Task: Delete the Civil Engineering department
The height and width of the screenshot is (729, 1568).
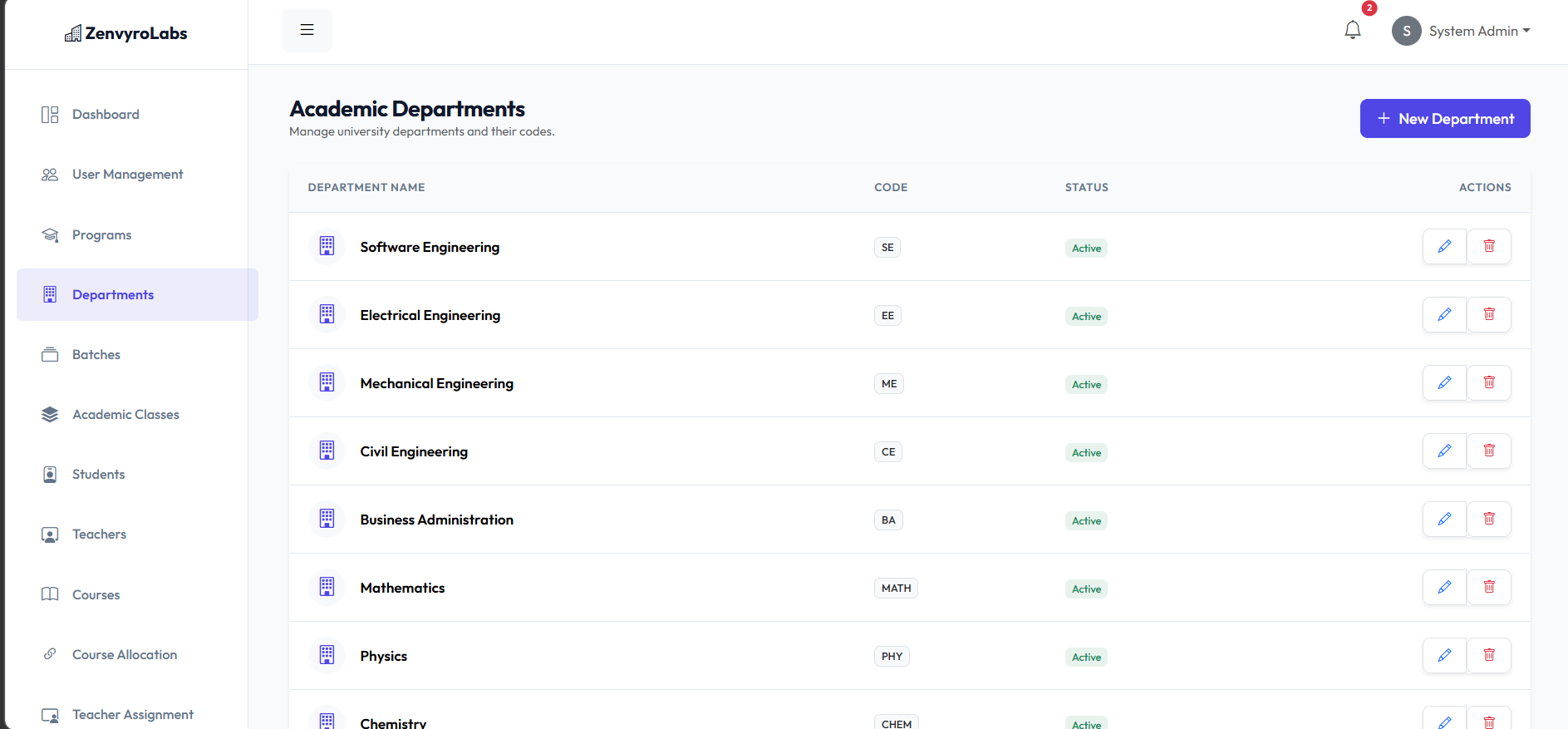Action: pyautogui.click(x=1488, y=451)
